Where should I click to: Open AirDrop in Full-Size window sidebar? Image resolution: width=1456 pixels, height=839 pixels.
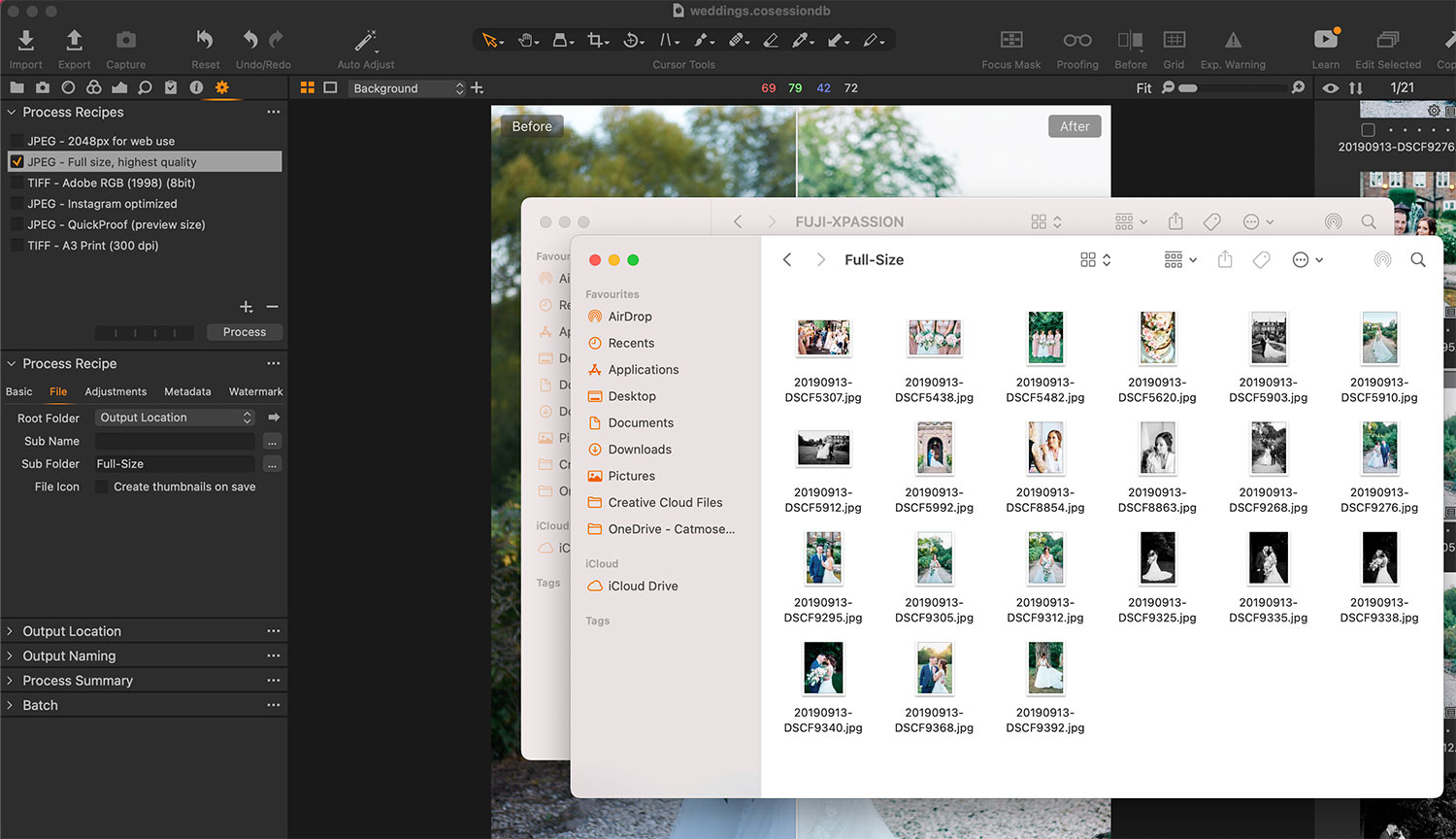click(630, 317)
